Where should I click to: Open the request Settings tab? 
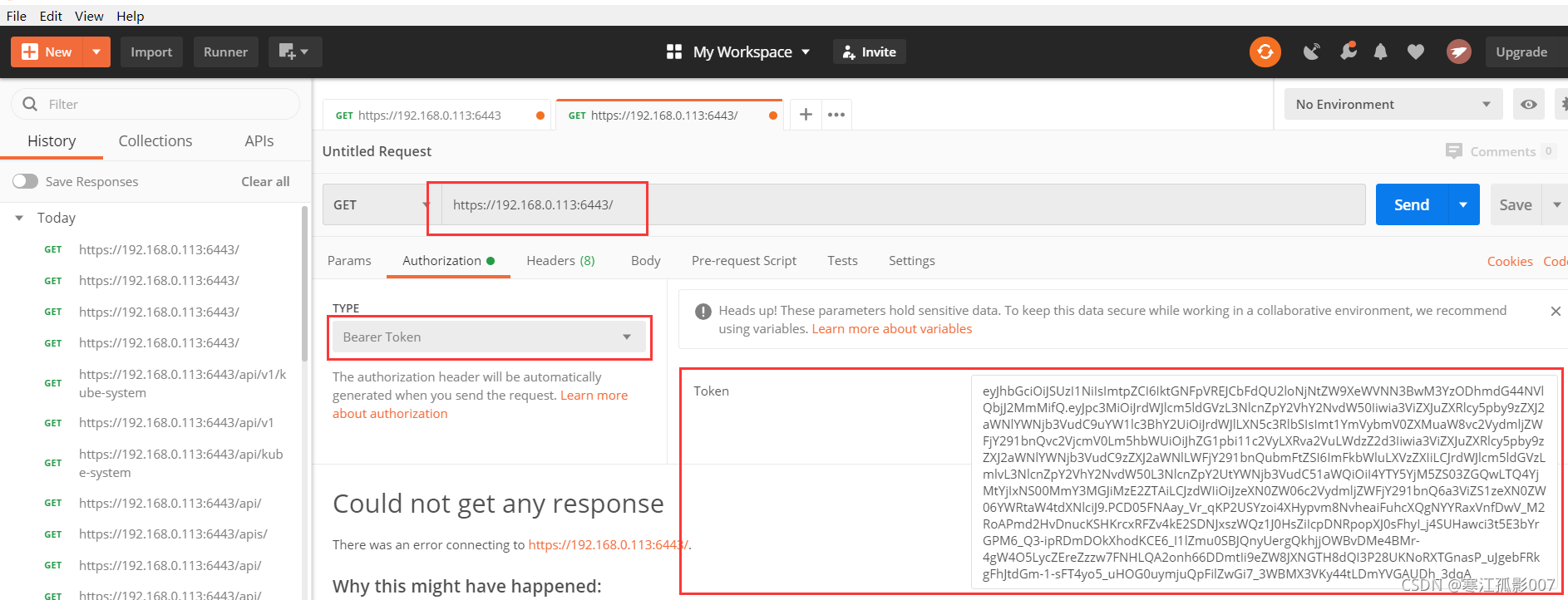[x=911, y=261]
